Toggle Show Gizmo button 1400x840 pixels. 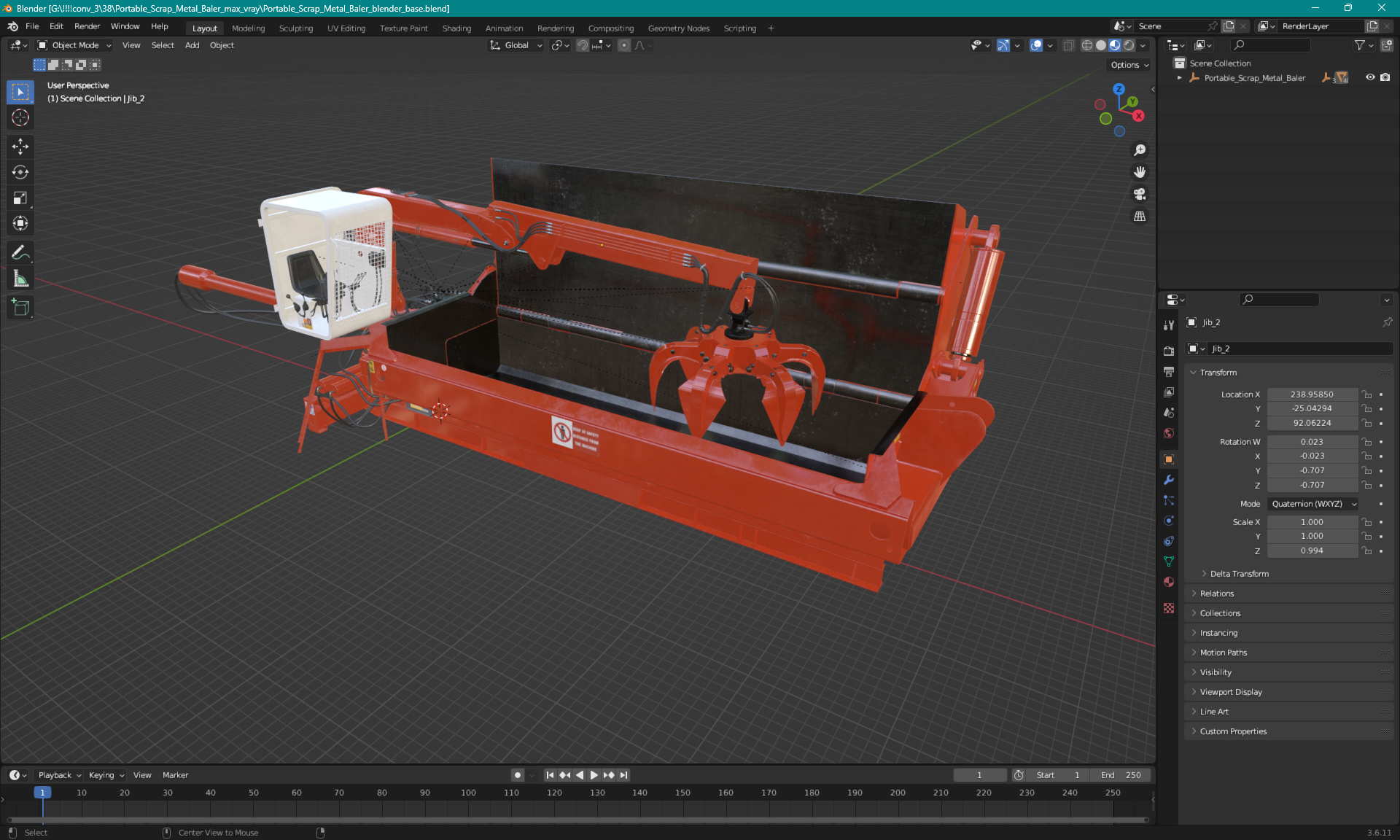1003,45
